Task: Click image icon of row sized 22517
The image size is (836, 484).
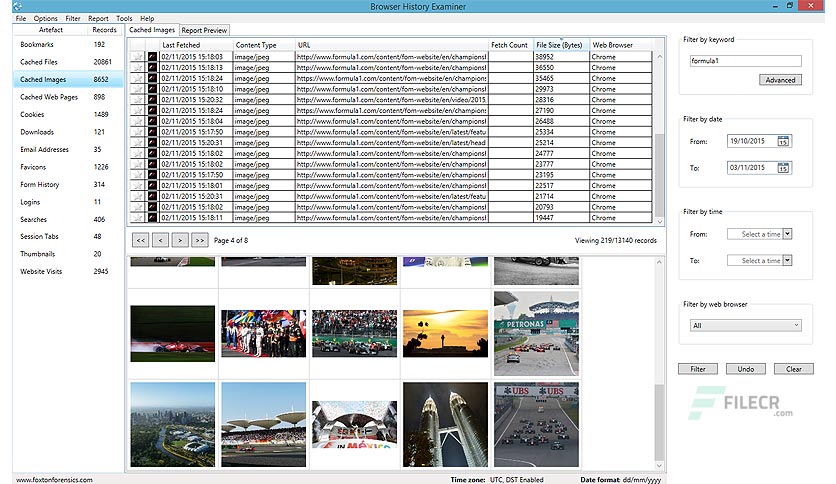Action: pos(152,185)
